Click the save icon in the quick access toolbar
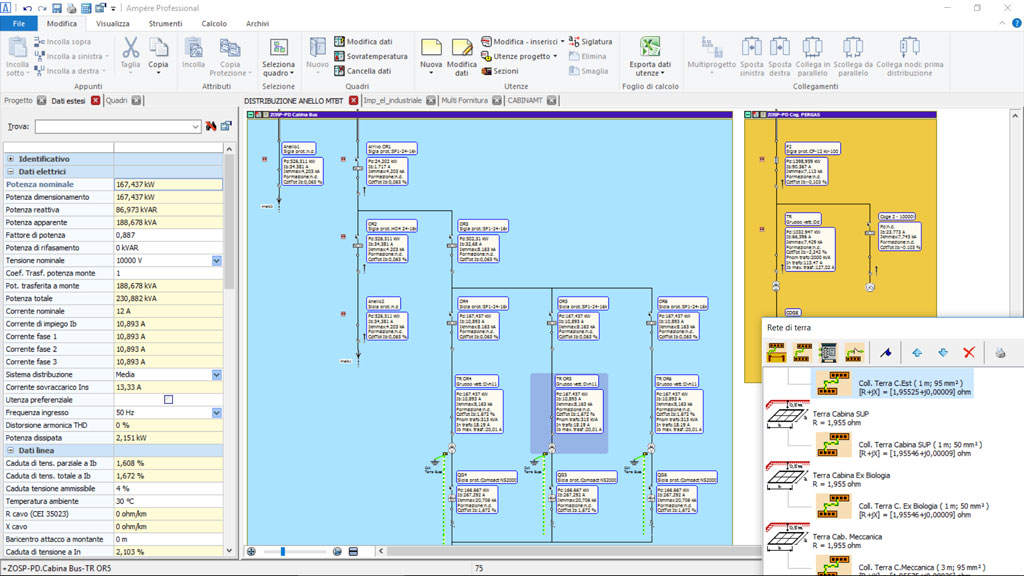 point(57,8)
